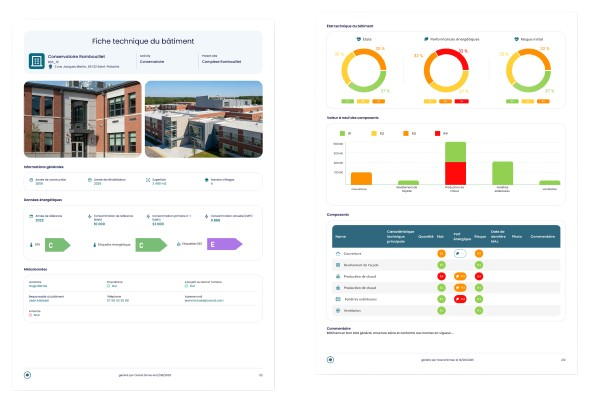Click the Couverture roof icon in components table
The width and height of the screenshot is (602, 415).
point(337,254)
